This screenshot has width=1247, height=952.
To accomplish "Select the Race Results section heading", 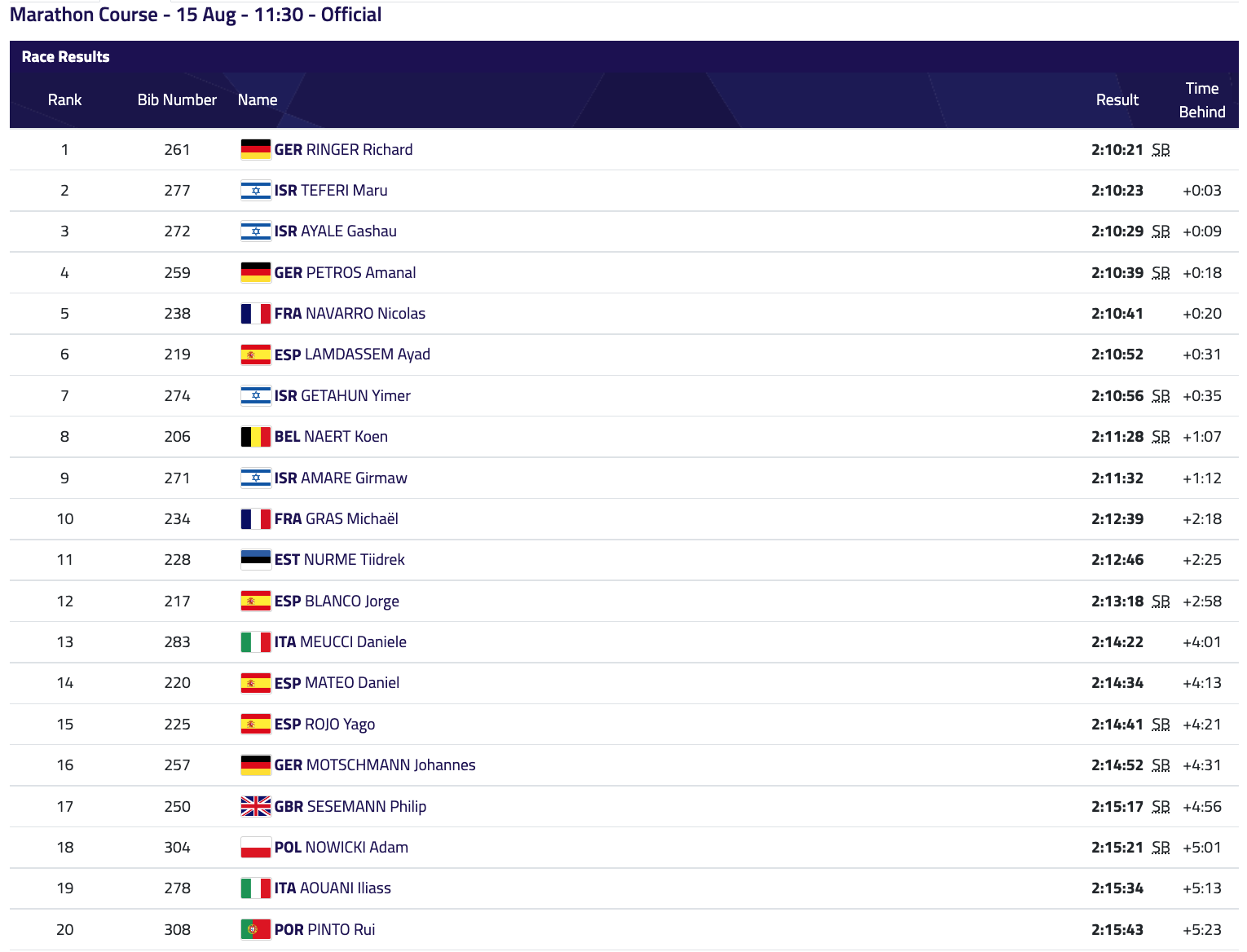I will (x=65, y=57).
